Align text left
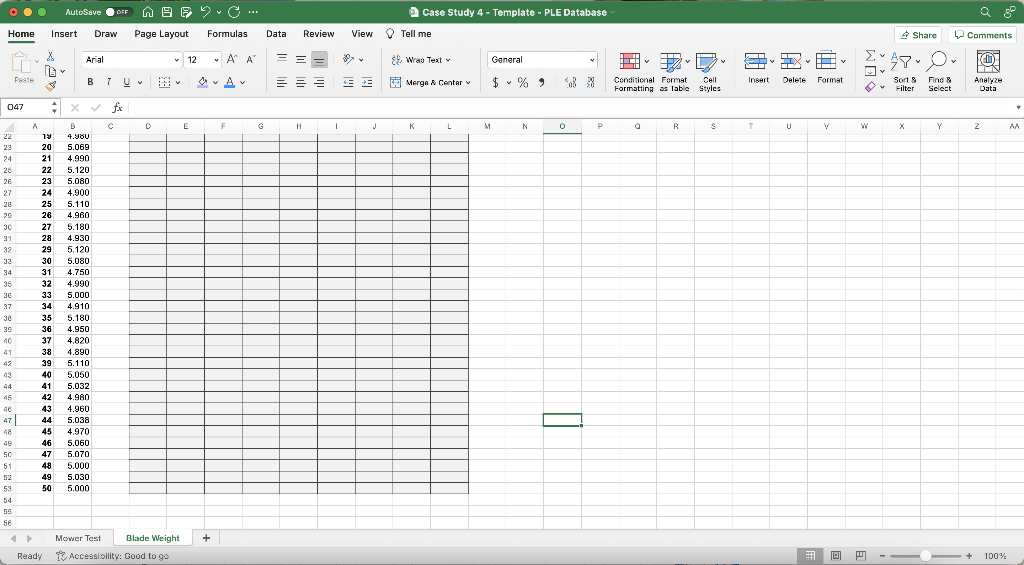This screenshot has width=1024, height=565. 281,82
